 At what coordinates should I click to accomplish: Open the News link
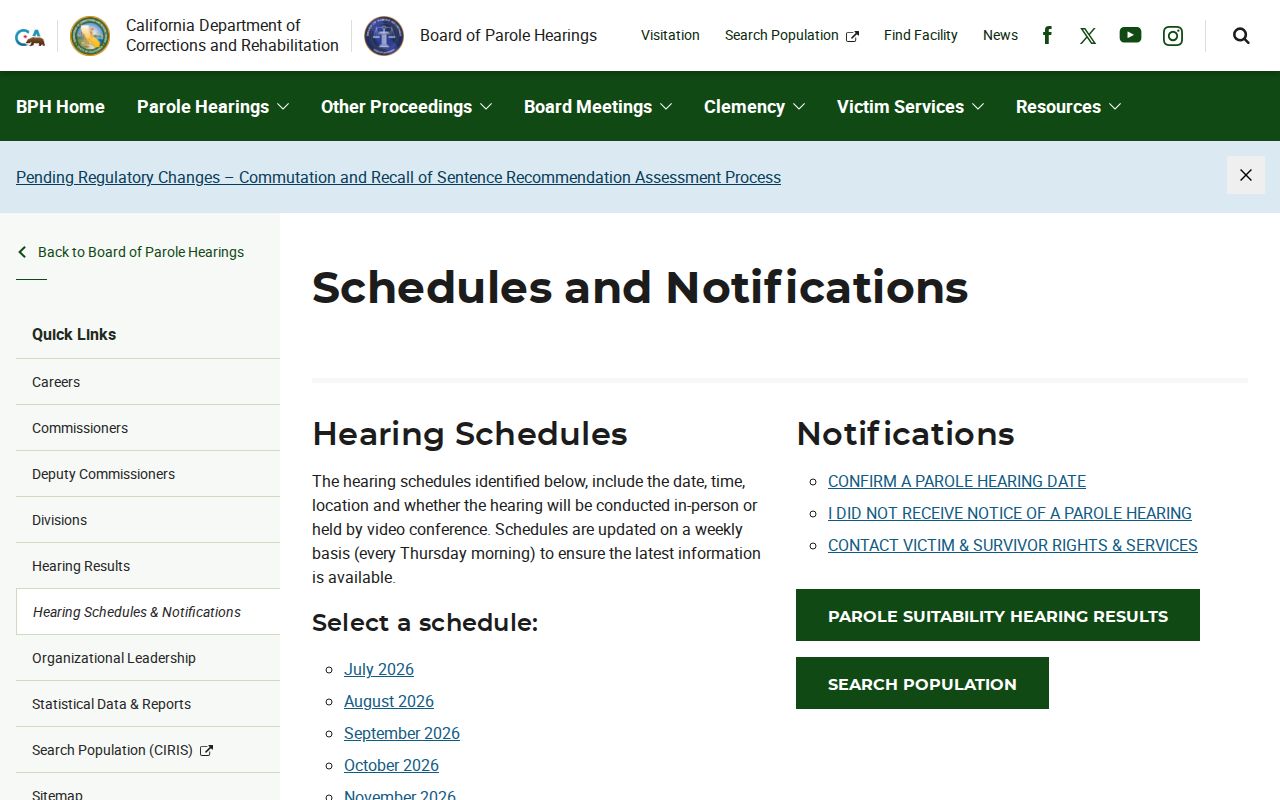[x=1000, y=35]
